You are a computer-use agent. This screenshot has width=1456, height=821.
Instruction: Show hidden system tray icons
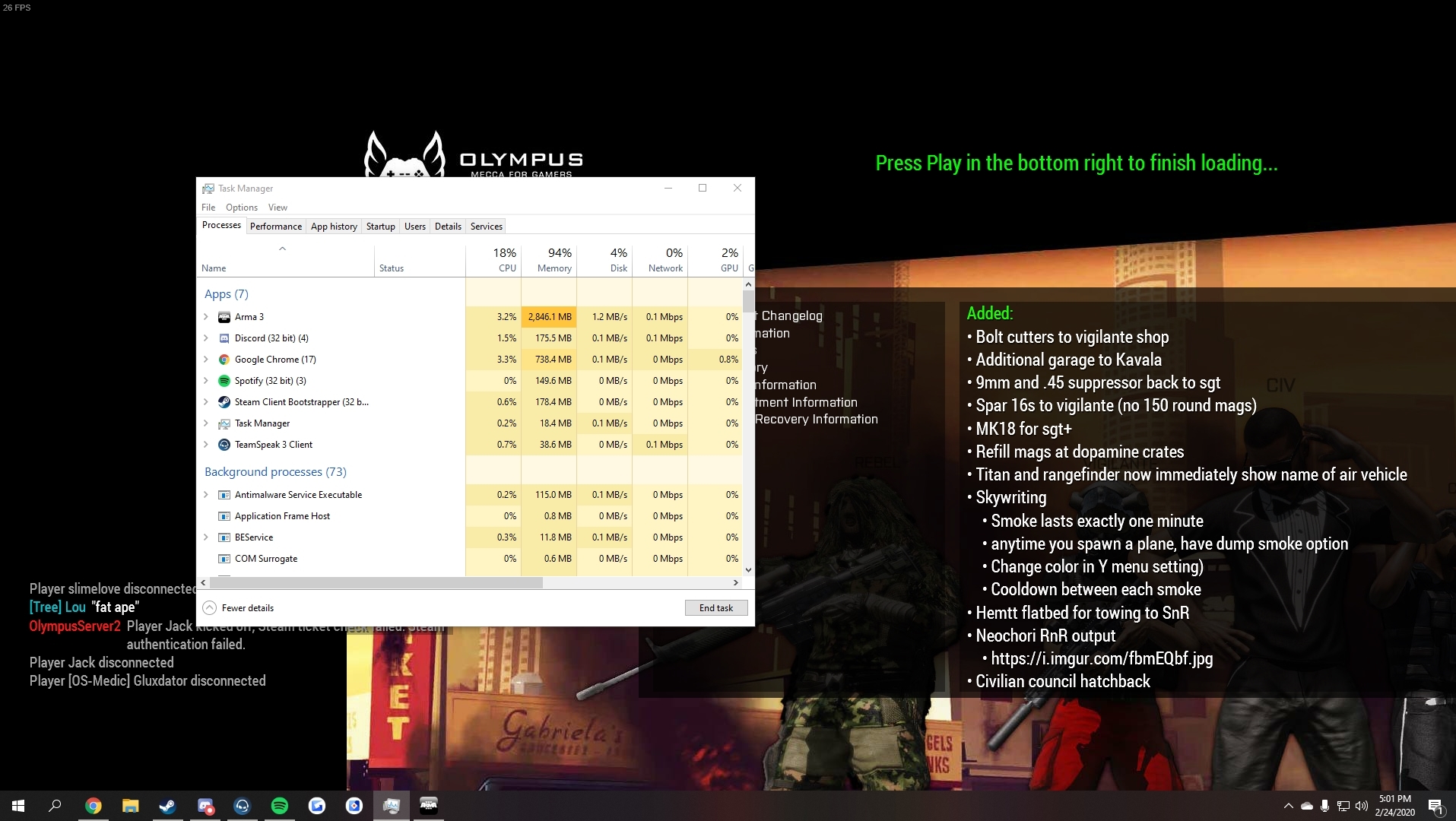click(x=1288, y=806)
